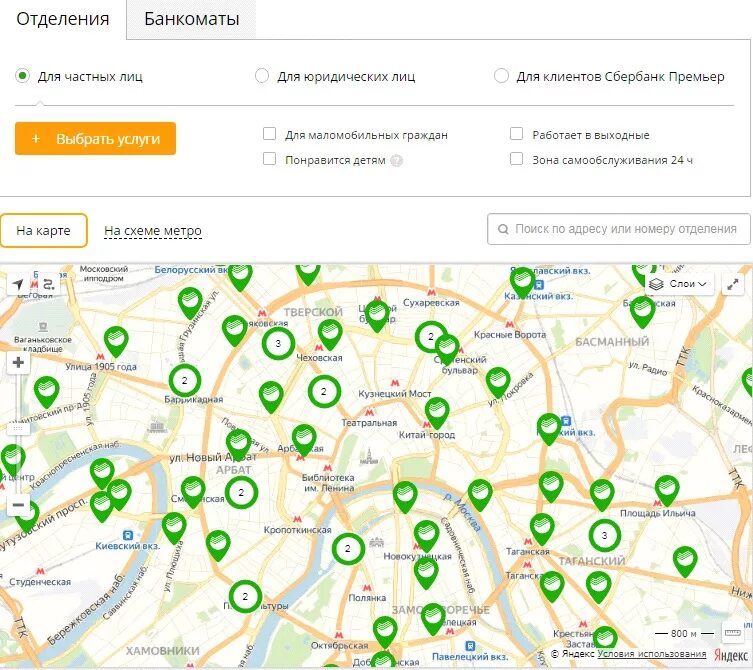The width and height of the screenshot is (753, 670).
Task: Click the help icon beside Понравится детям
Action: click(x=396, y=160)
